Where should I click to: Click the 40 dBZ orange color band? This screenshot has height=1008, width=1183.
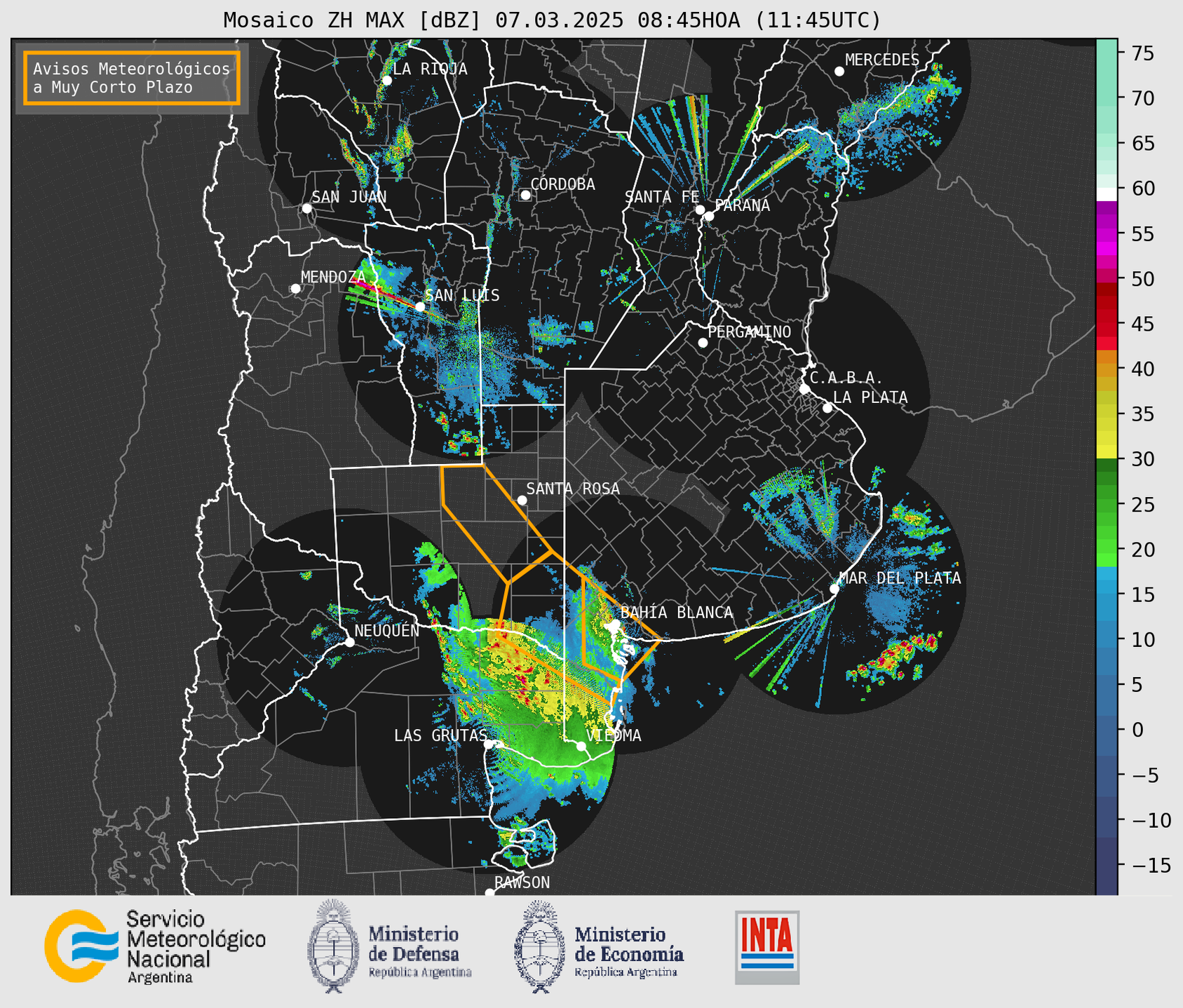(1107, 369)
